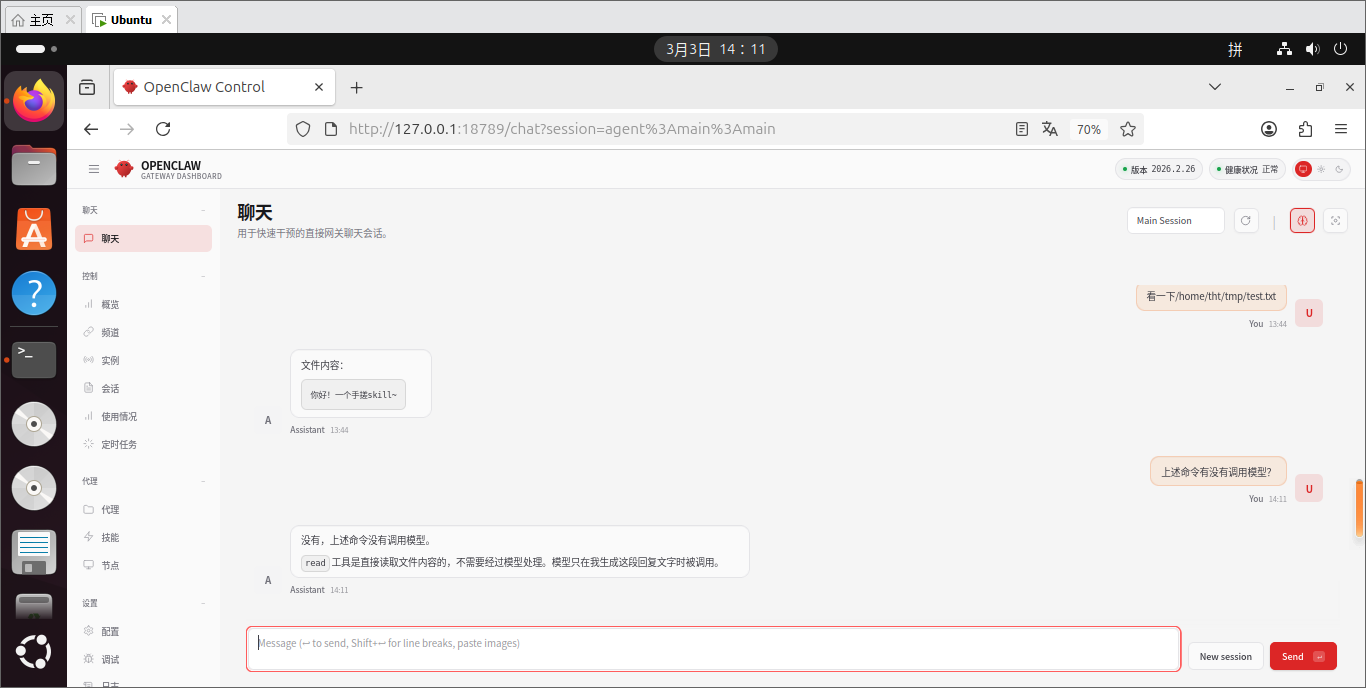Select the system theme monitor icon
Image resolution: width=1366 pixels, height=688 pixels.
pos(1303,169)
